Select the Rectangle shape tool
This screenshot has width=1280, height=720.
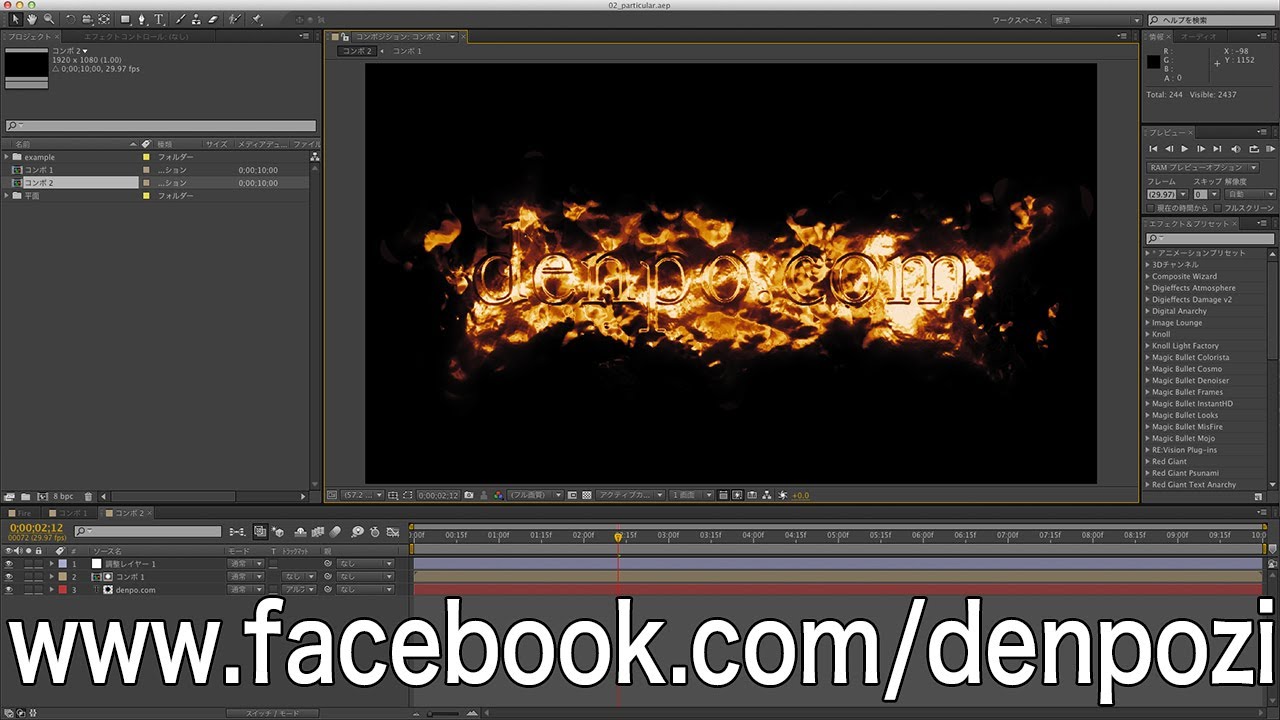(x=126, y=19)
